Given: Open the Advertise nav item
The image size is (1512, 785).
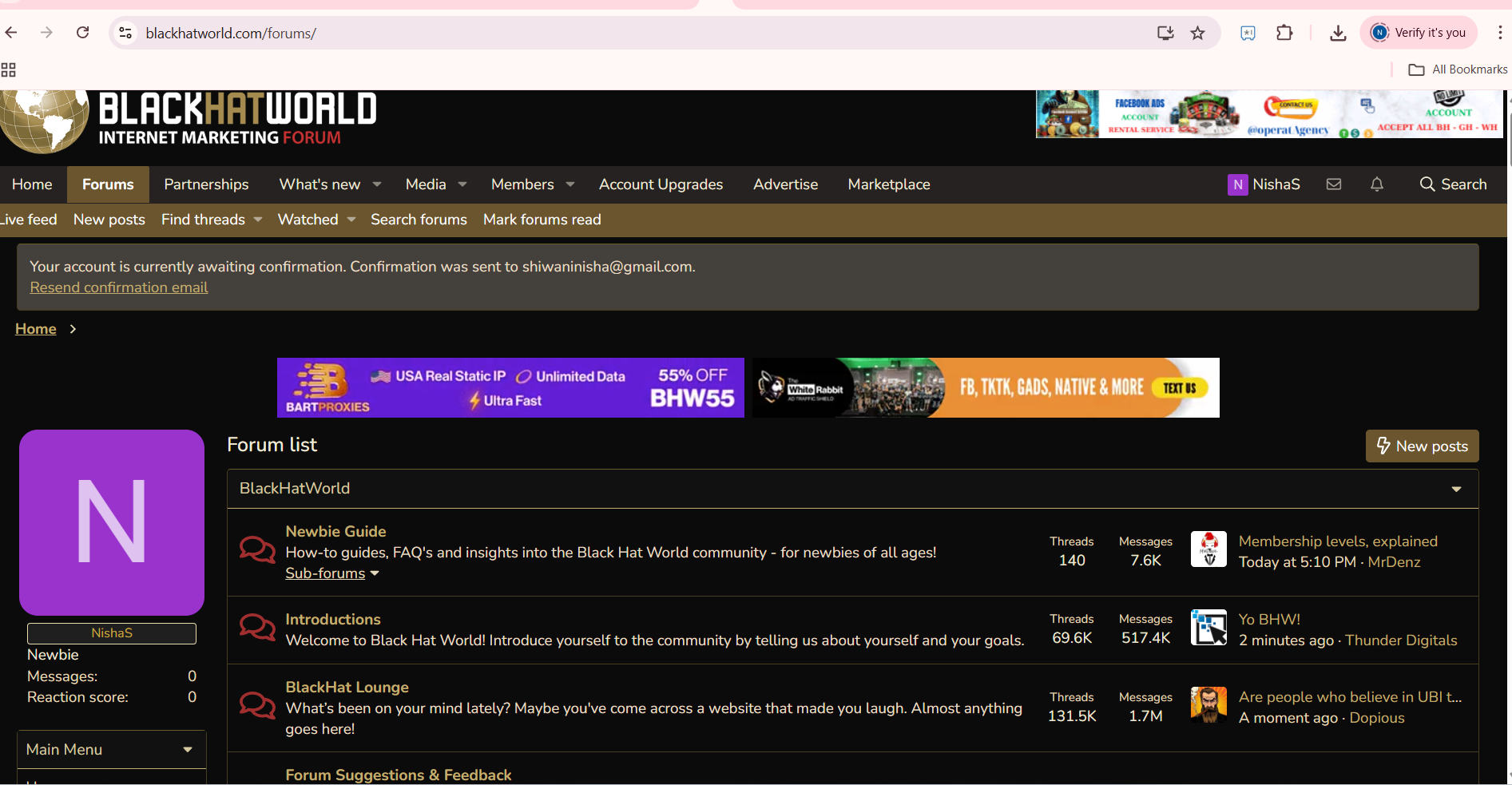Looking at the screenshot, I should 785,184.
